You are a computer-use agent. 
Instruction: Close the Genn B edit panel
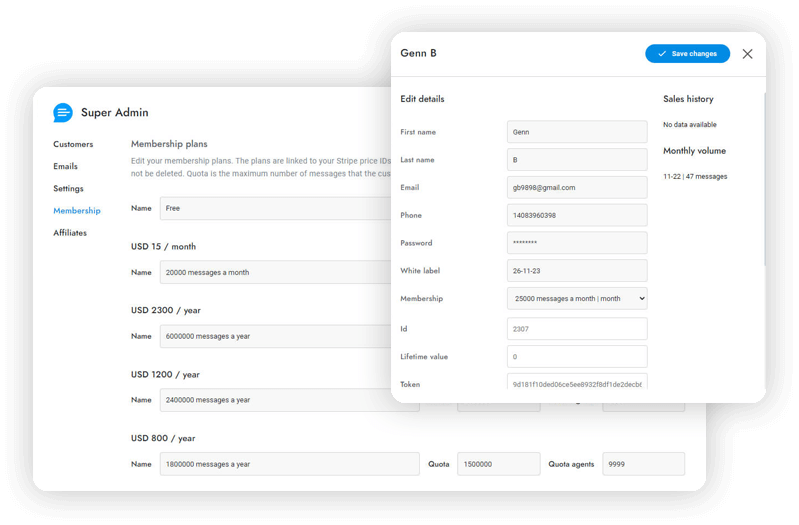click(x=747, y=54)
